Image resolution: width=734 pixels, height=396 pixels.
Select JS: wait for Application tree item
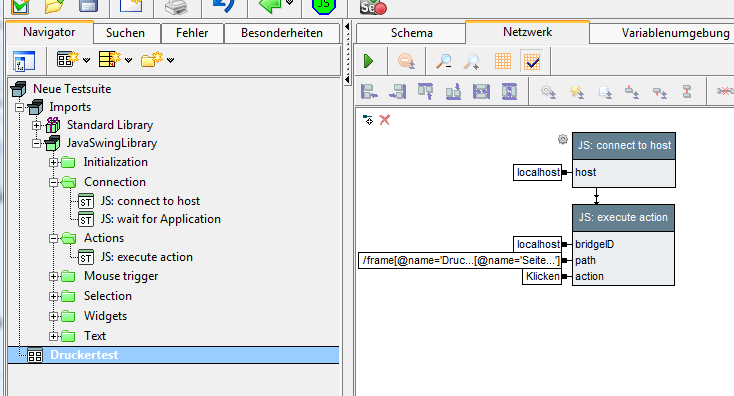(161, 219)
